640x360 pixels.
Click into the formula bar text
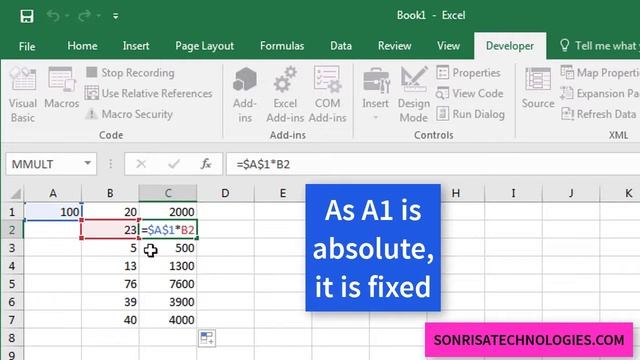(x=433, y=164)
